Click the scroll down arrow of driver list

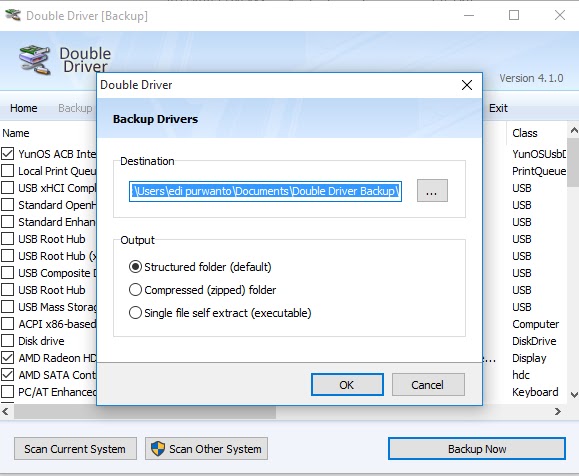[x=573, y=395]
